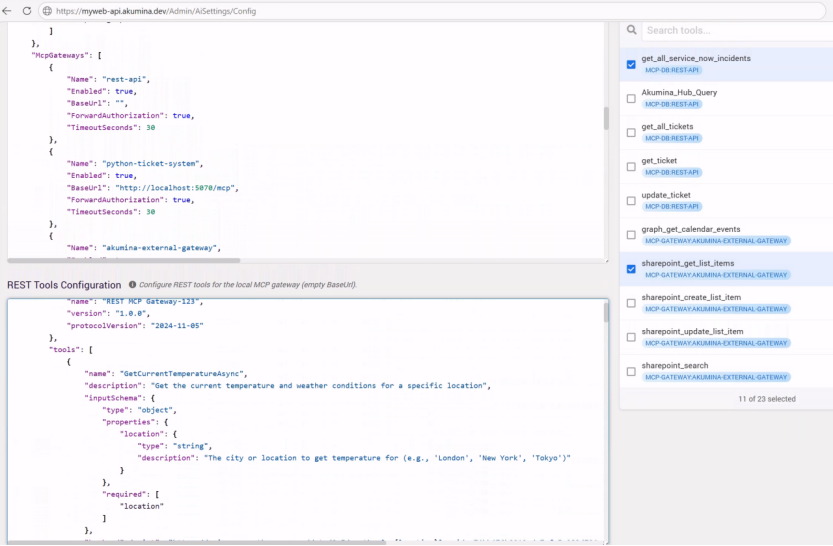Check the sharepoint_search tool
Image resolution: width=833 pixels, height=546 pixels.
631,371
